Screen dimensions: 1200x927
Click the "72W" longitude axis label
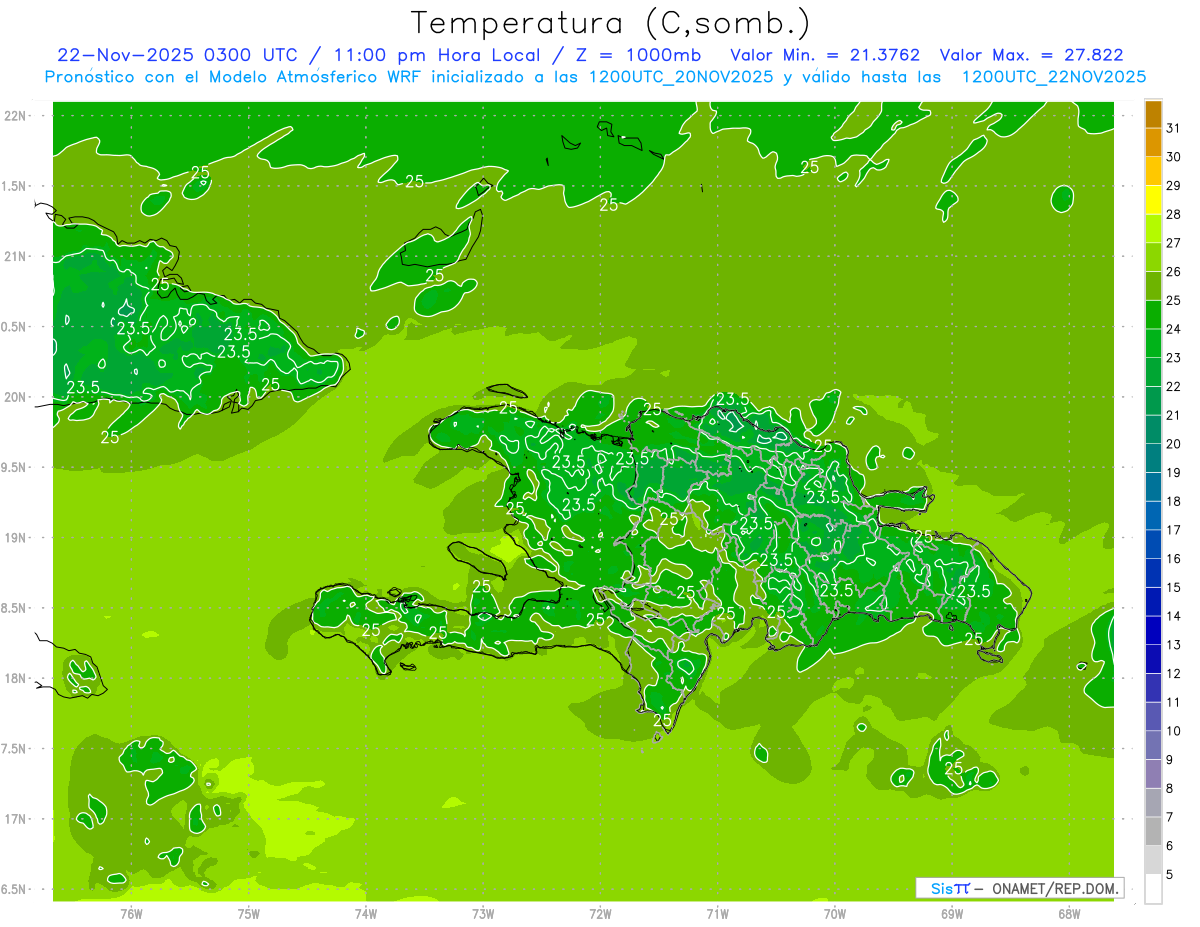pos(600,913)
